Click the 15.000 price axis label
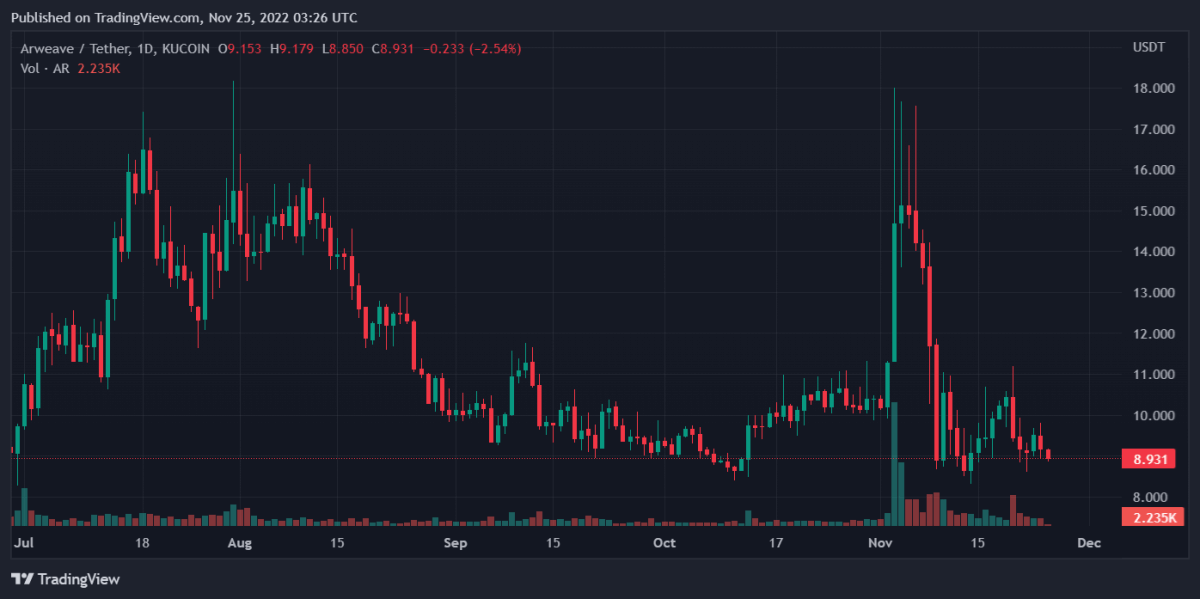Image resolution: width=1200 pixels, height=599 pixels. [x=1153, y=212]
